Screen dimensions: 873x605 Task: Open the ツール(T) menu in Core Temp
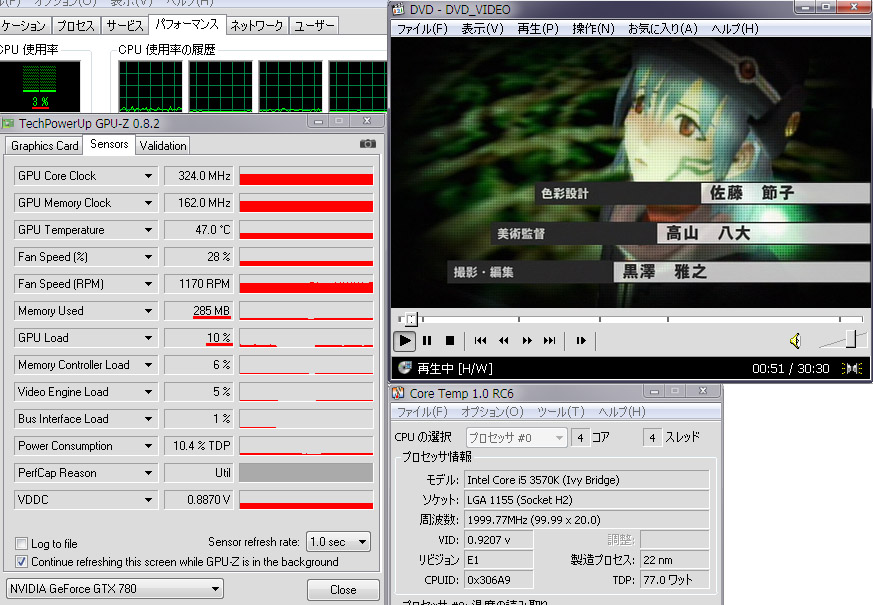pos(561,412)
